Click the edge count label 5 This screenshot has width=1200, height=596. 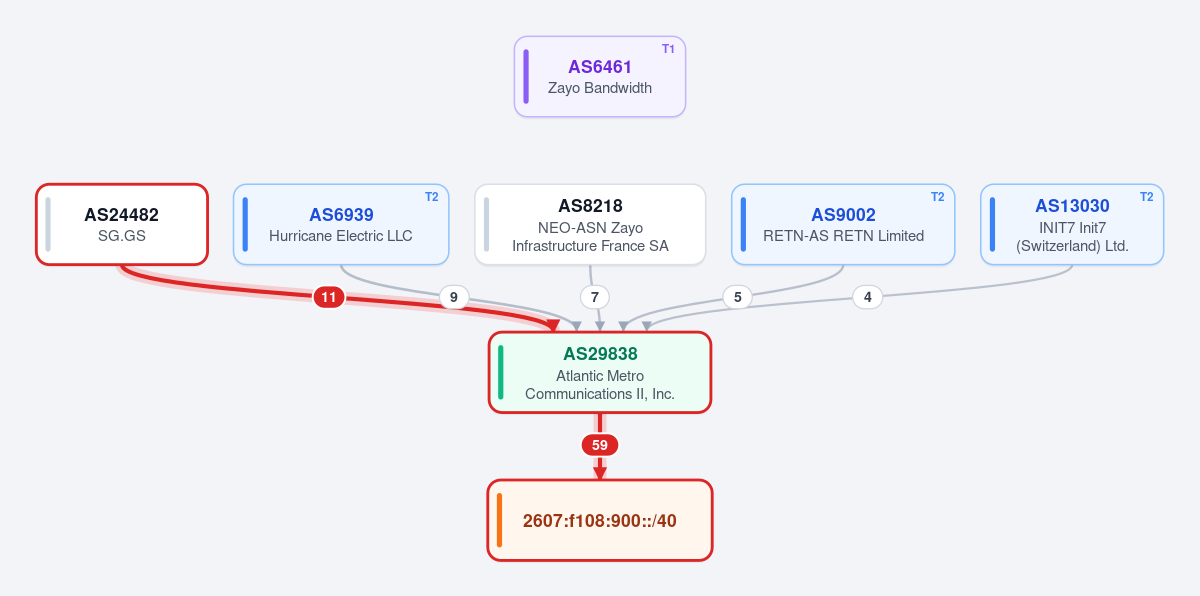[737, 297]
